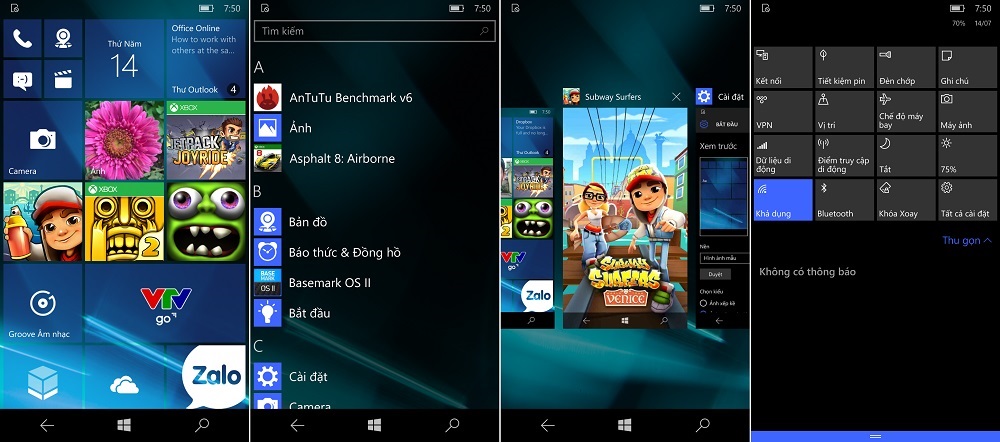
Task: Tap the Back arrow on the Start screen
Action: [x=47, y=425]
